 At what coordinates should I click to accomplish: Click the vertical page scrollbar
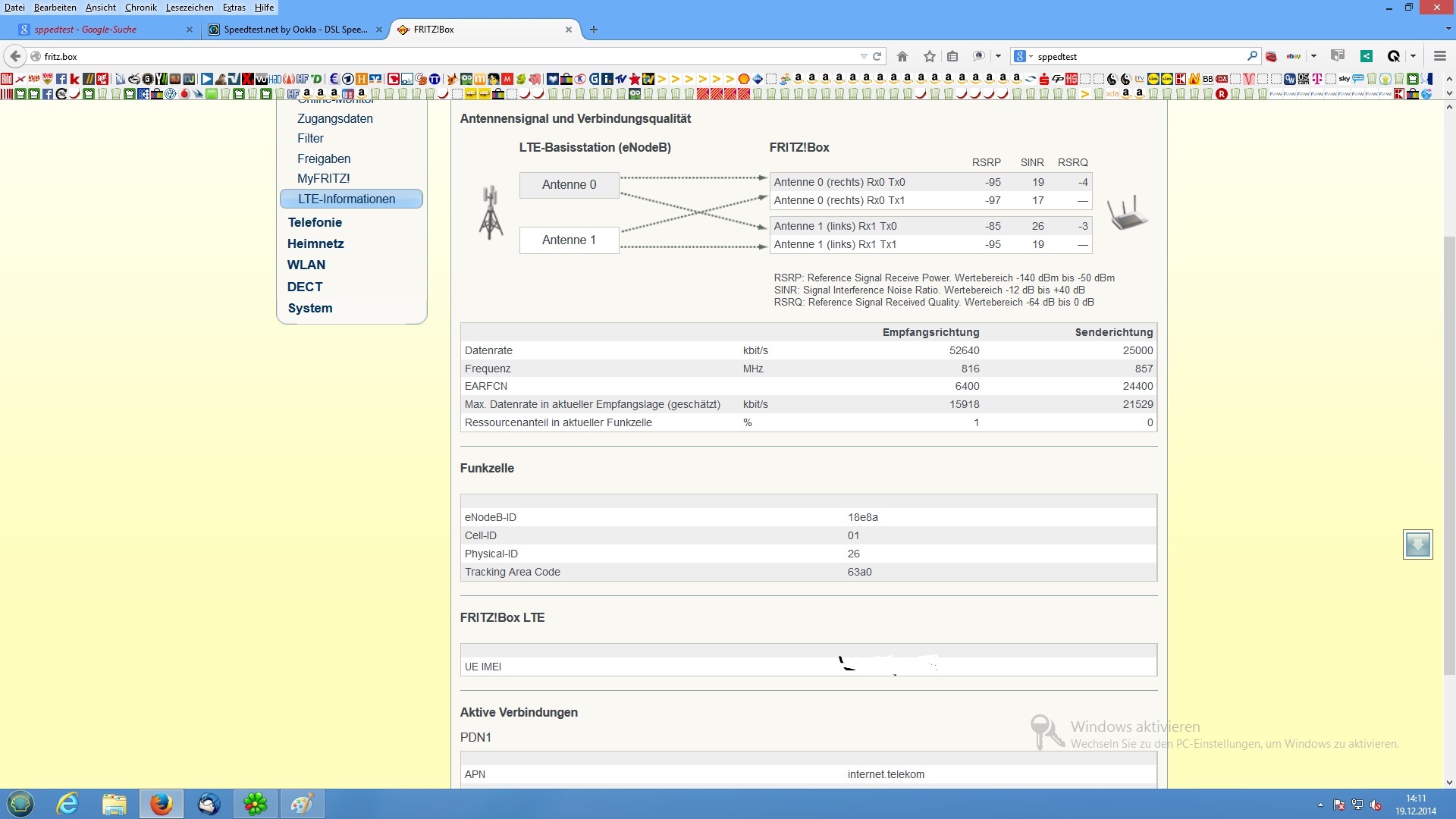coord(1449,455)
